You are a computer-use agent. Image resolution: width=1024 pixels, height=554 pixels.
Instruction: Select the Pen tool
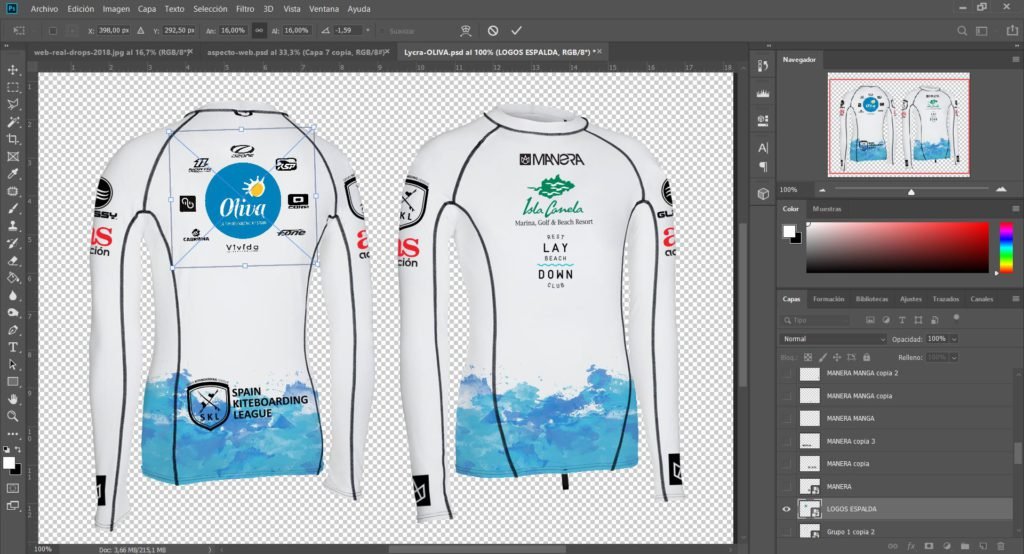(x=12, y=330)
